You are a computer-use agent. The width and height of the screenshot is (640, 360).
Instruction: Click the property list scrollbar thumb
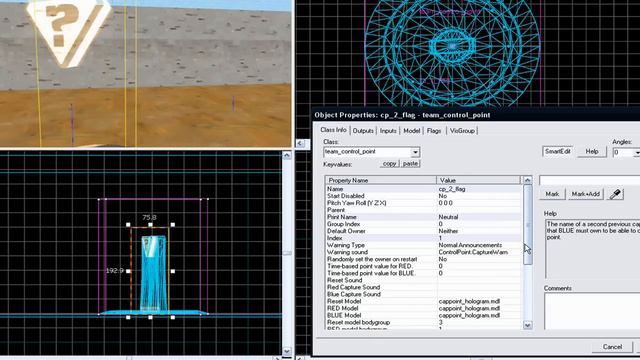click(527, 224)
